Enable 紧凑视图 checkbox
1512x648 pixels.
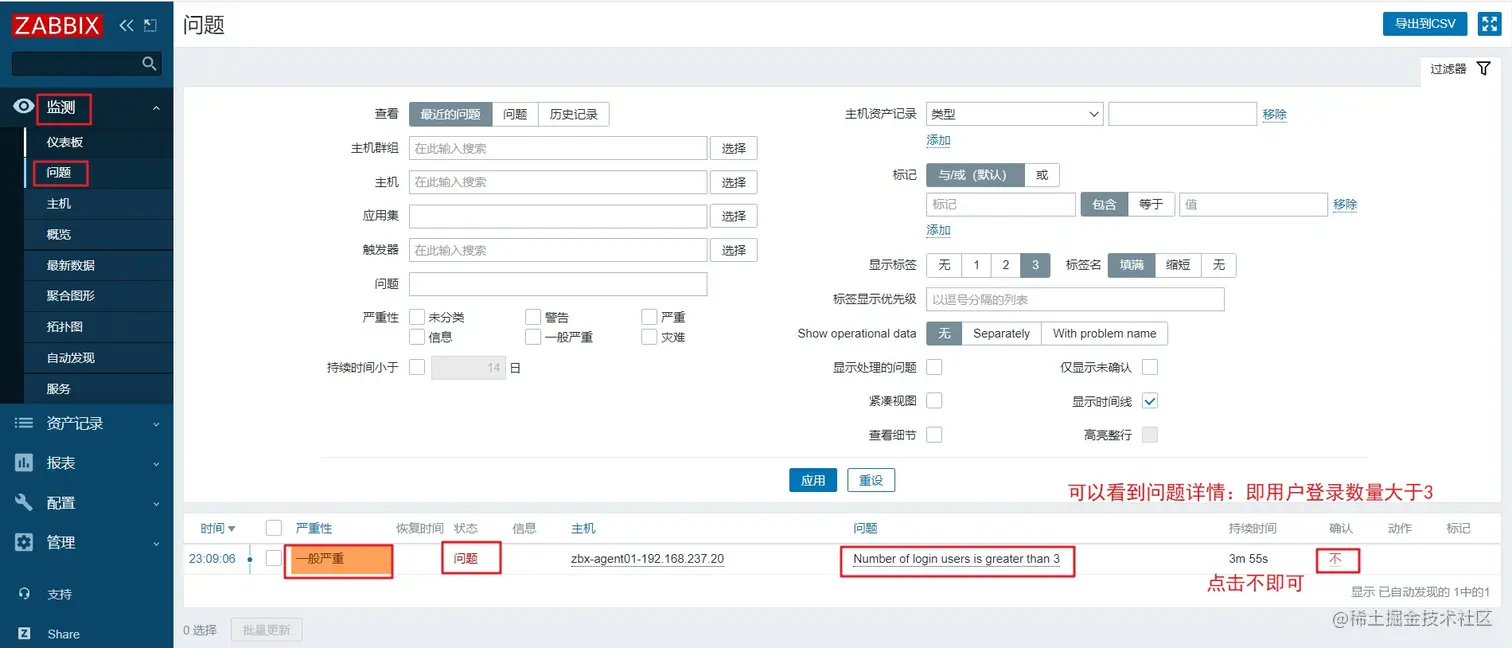pos(934,401)
